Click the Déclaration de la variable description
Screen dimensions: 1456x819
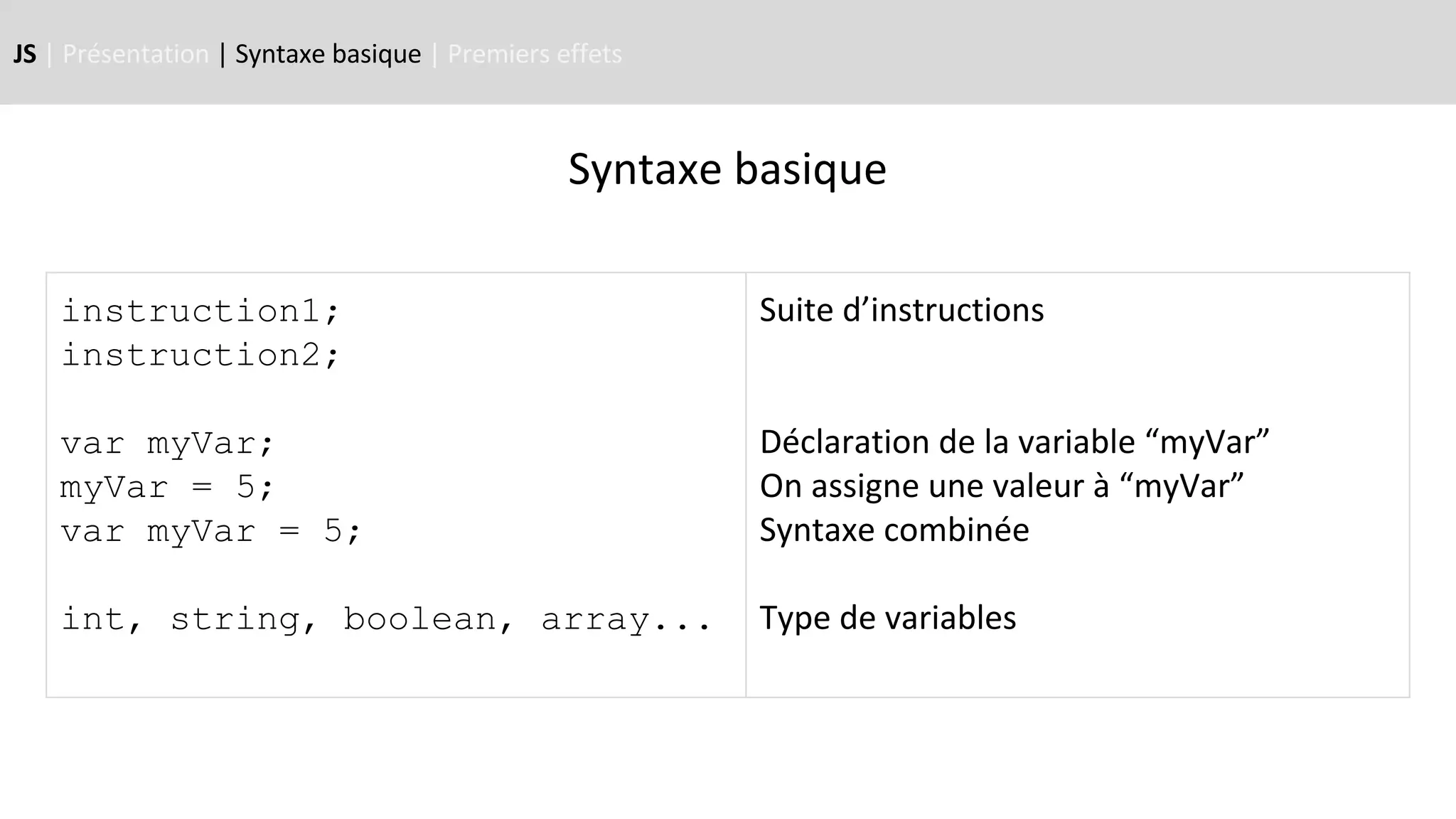(1015, 442)
